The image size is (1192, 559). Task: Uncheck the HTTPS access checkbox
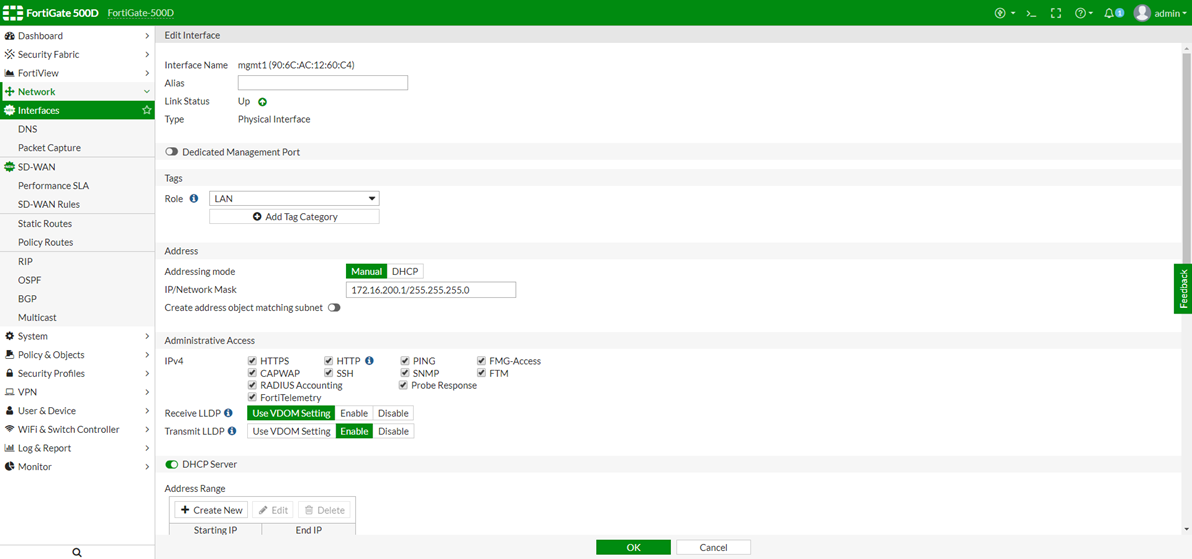click(252, 361)
